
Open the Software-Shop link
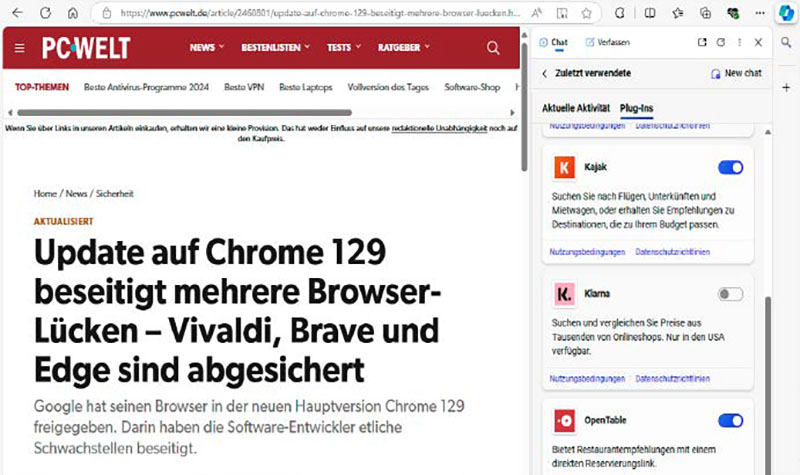[x=472, y=87]
